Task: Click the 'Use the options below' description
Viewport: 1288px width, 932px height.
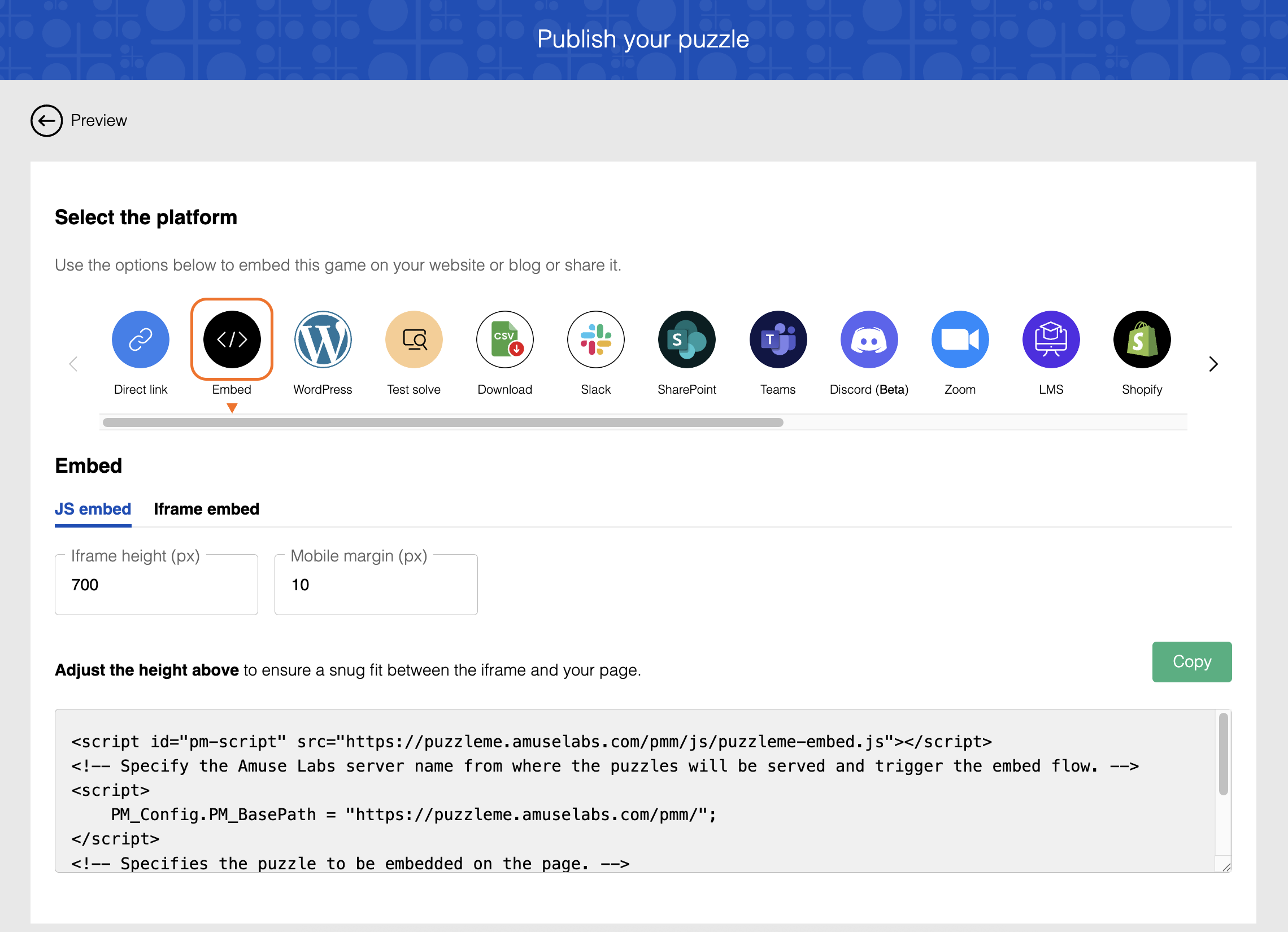Action: 338,265
